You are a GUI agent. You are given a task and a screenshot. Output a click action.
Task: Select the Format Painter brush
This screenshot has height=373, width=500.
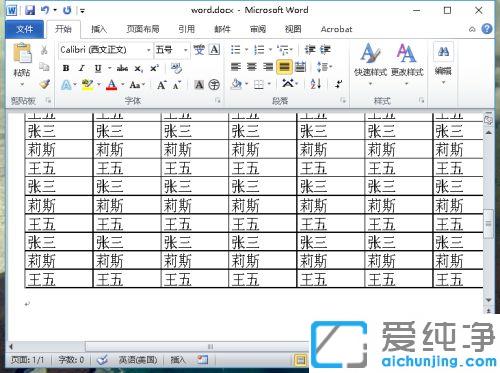(44, 84)
